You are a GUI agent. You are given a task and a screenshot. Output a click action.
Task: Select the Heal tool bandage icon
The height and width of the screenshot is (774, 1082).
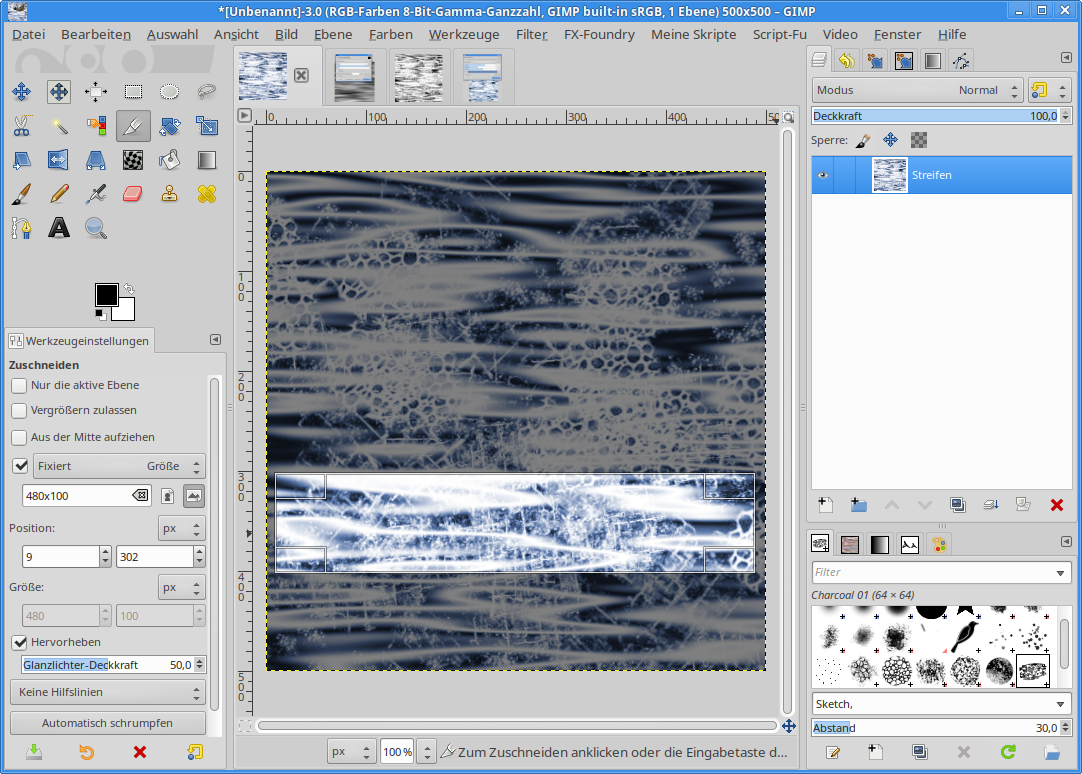pos(207,194)
